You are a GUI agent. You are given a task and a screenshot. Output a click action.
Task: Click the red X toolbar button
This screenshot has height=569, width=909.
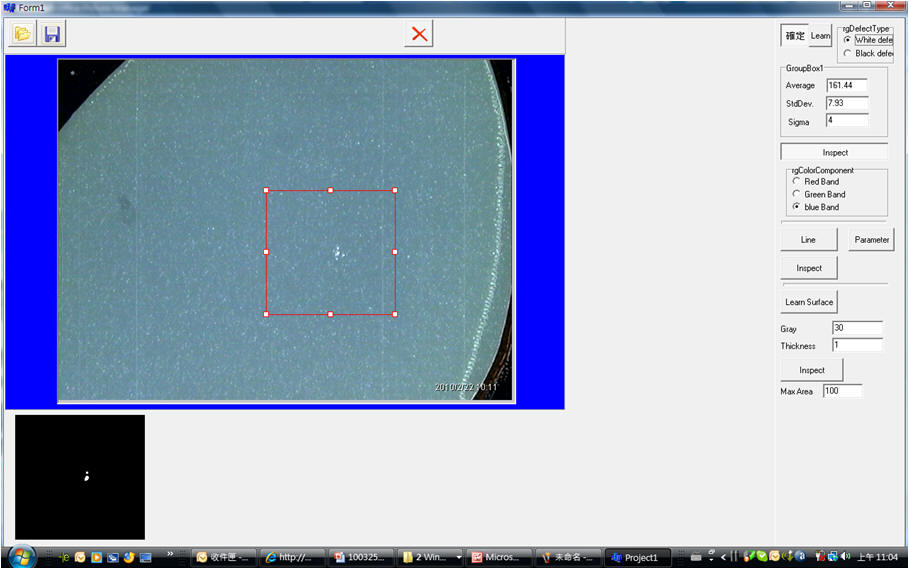[419, 34]
